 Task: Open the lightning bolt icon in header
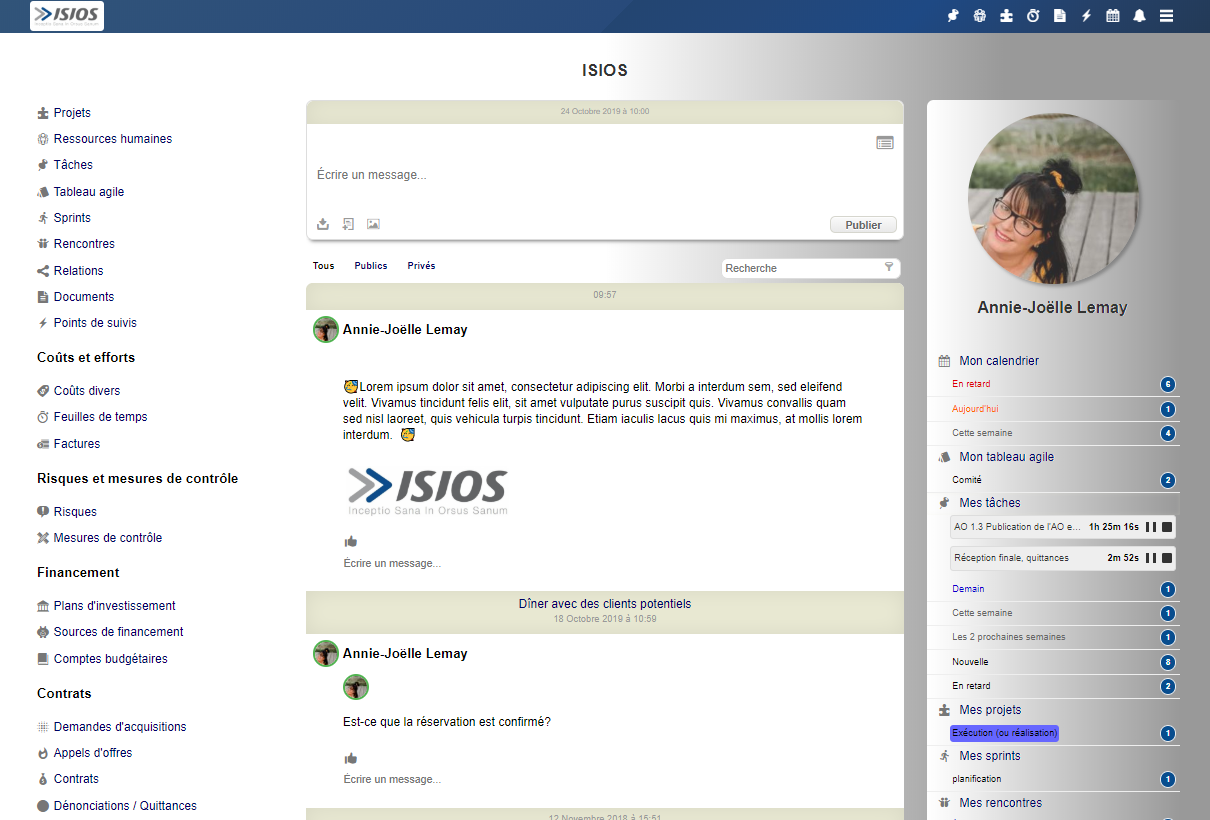[x=1086, y=16]
